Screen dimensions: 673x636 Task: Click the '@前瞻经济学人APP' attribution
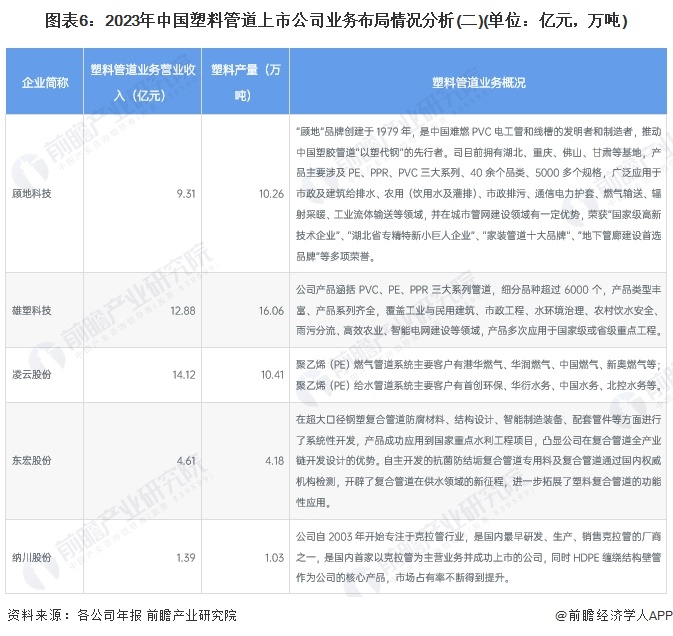pos(614,615)
